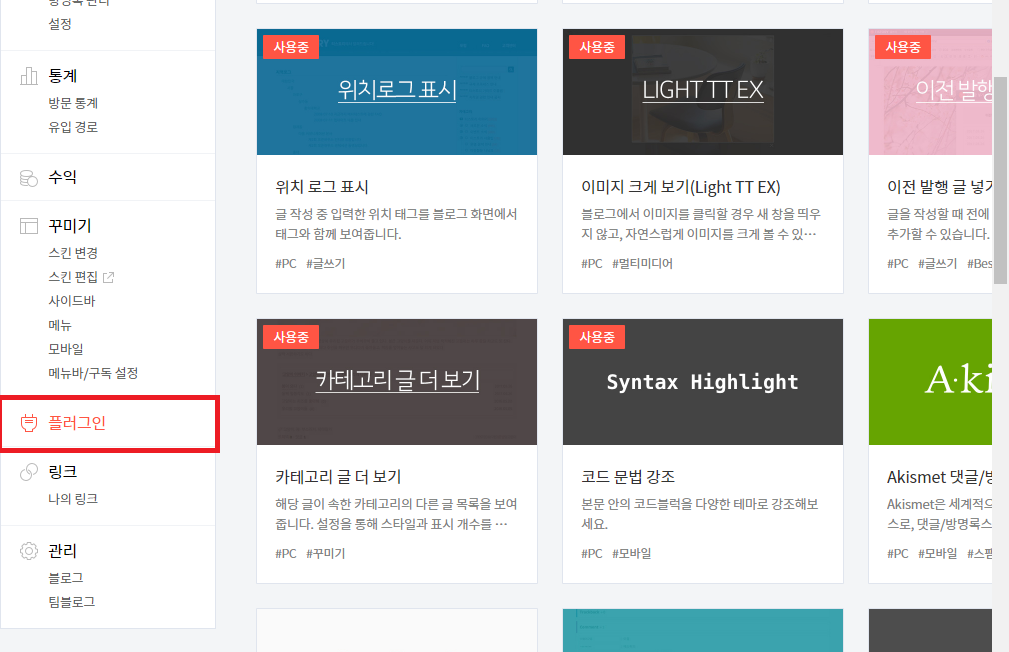Click the 꾸미기 layout icon
This screenshot has width=1009, height=652.
tap(29, 226)
